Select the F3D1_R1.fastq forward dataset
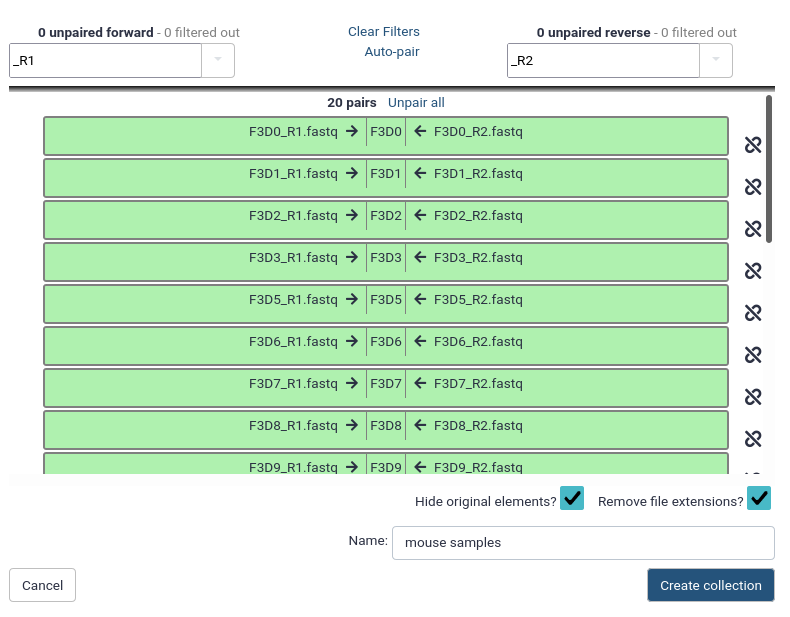The width and height of the screenshot is (790, 617). 293,174
